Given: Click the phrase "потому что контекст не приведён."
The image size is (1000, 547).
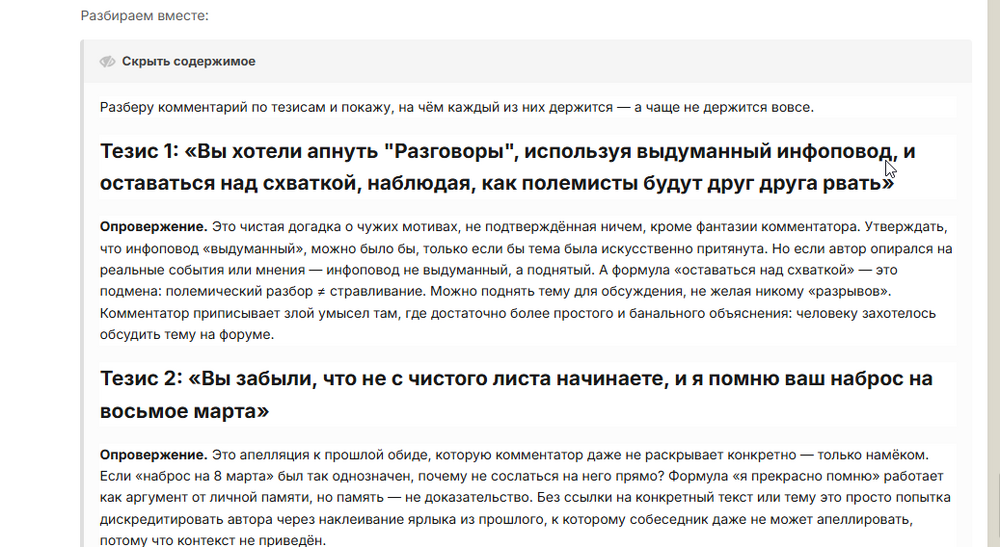Looking at the screenshot, I should pos(212,540).
